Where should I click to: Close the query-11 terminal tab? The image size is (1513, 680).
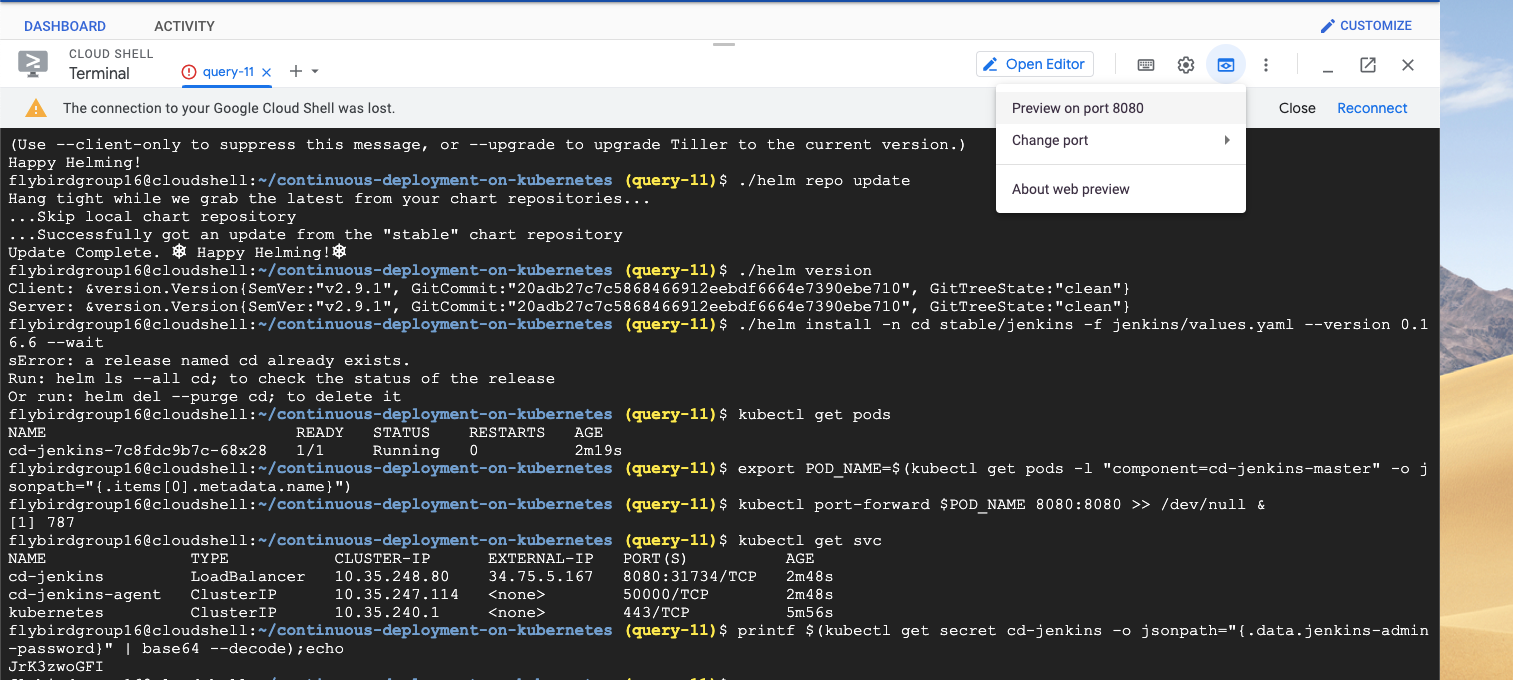266,72
